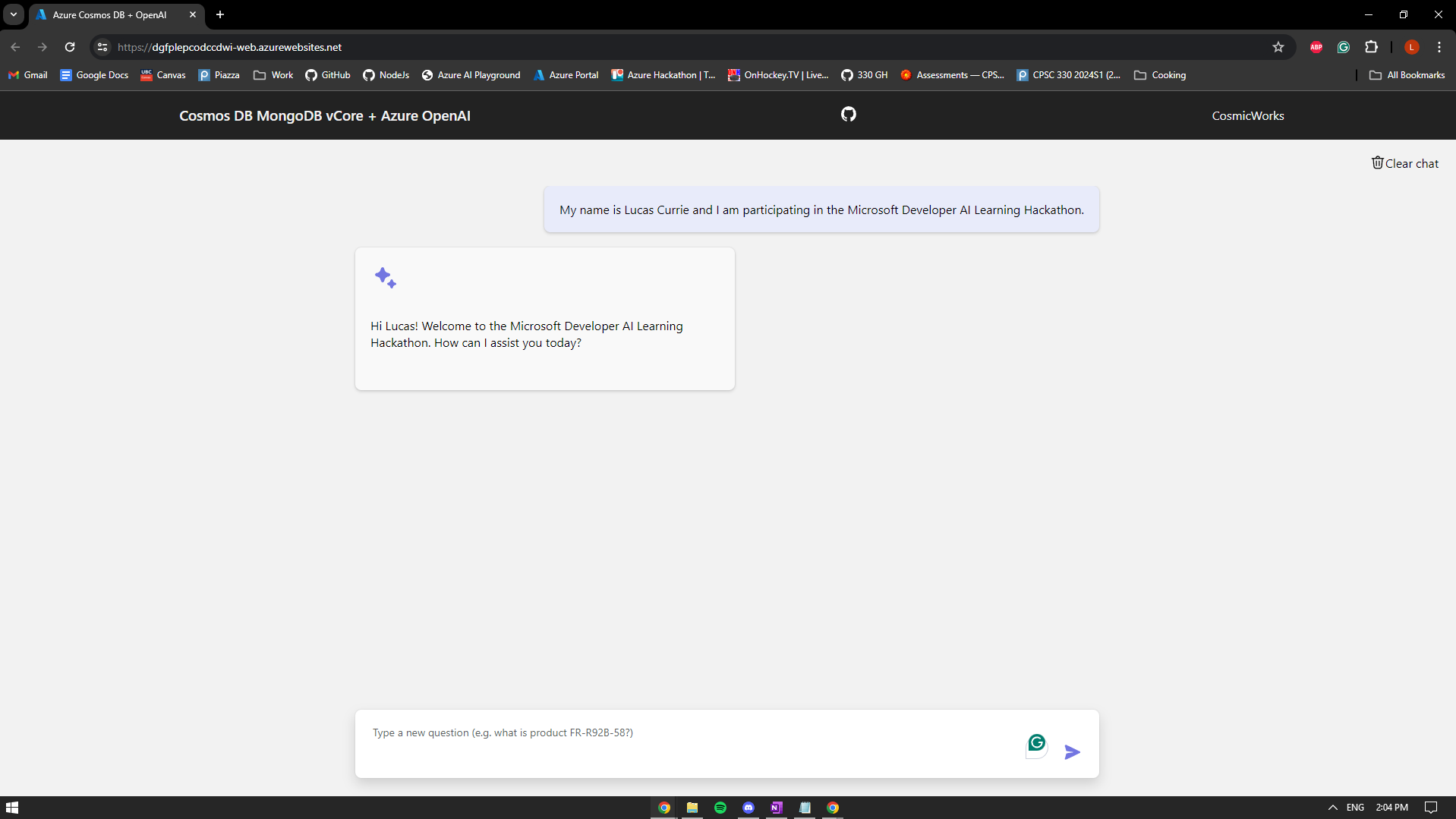
Task: Open the Grammarly extension in the toolbar
Action: 1344,47
